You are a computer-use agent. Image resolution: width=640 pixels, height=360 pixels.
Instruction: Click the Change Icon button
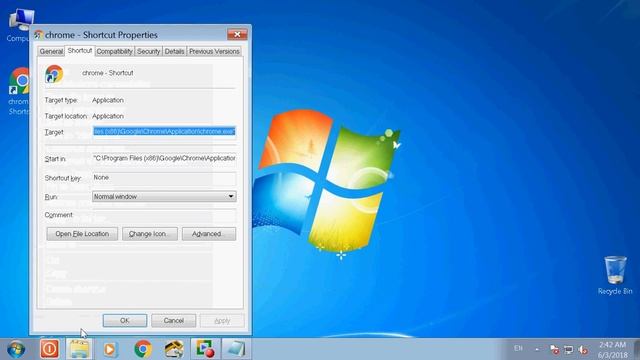point(150,234)
